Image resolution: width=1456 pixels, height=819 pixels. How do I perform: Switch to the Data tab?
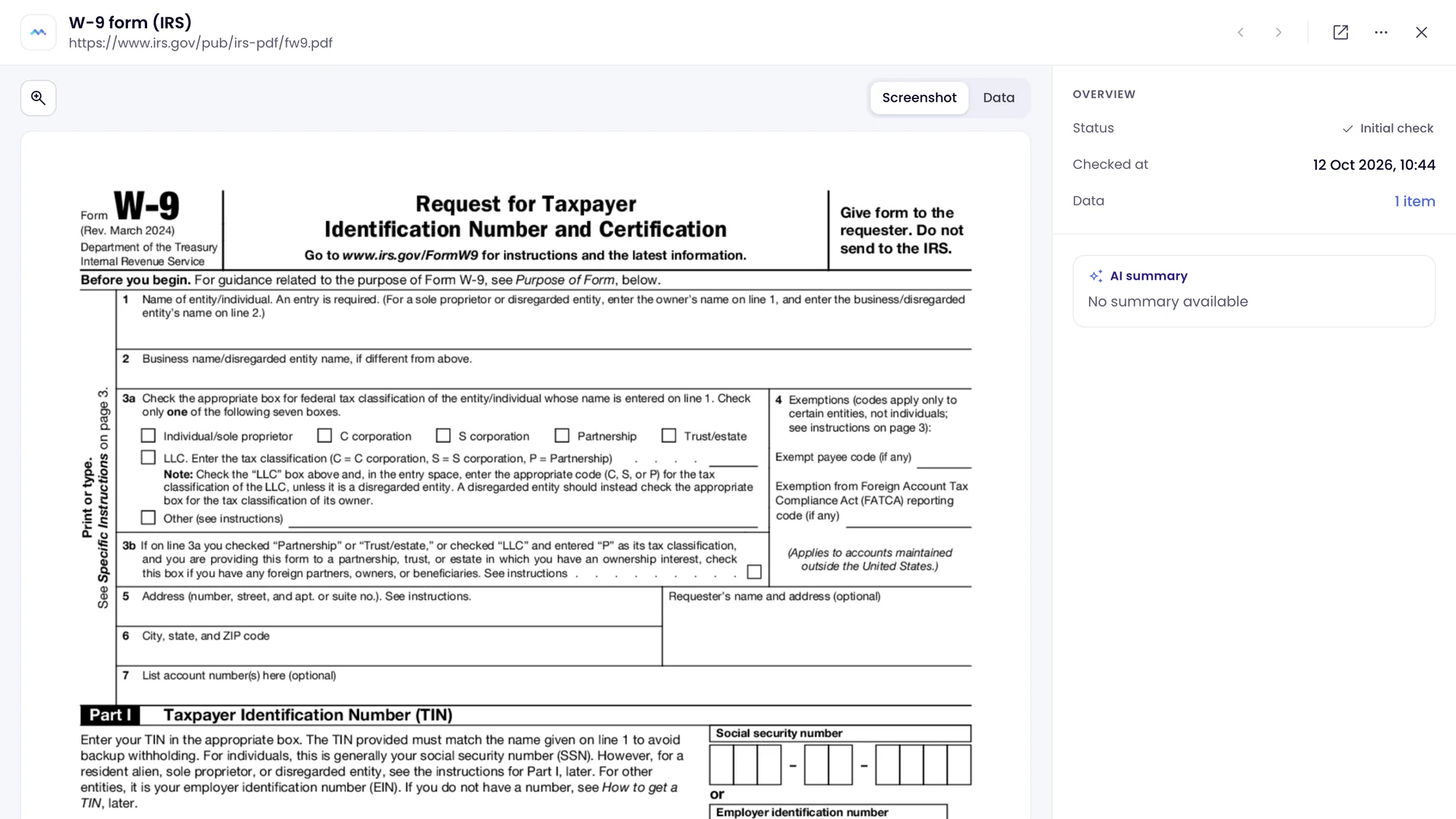pyautogui.click(x=998, y=98)
